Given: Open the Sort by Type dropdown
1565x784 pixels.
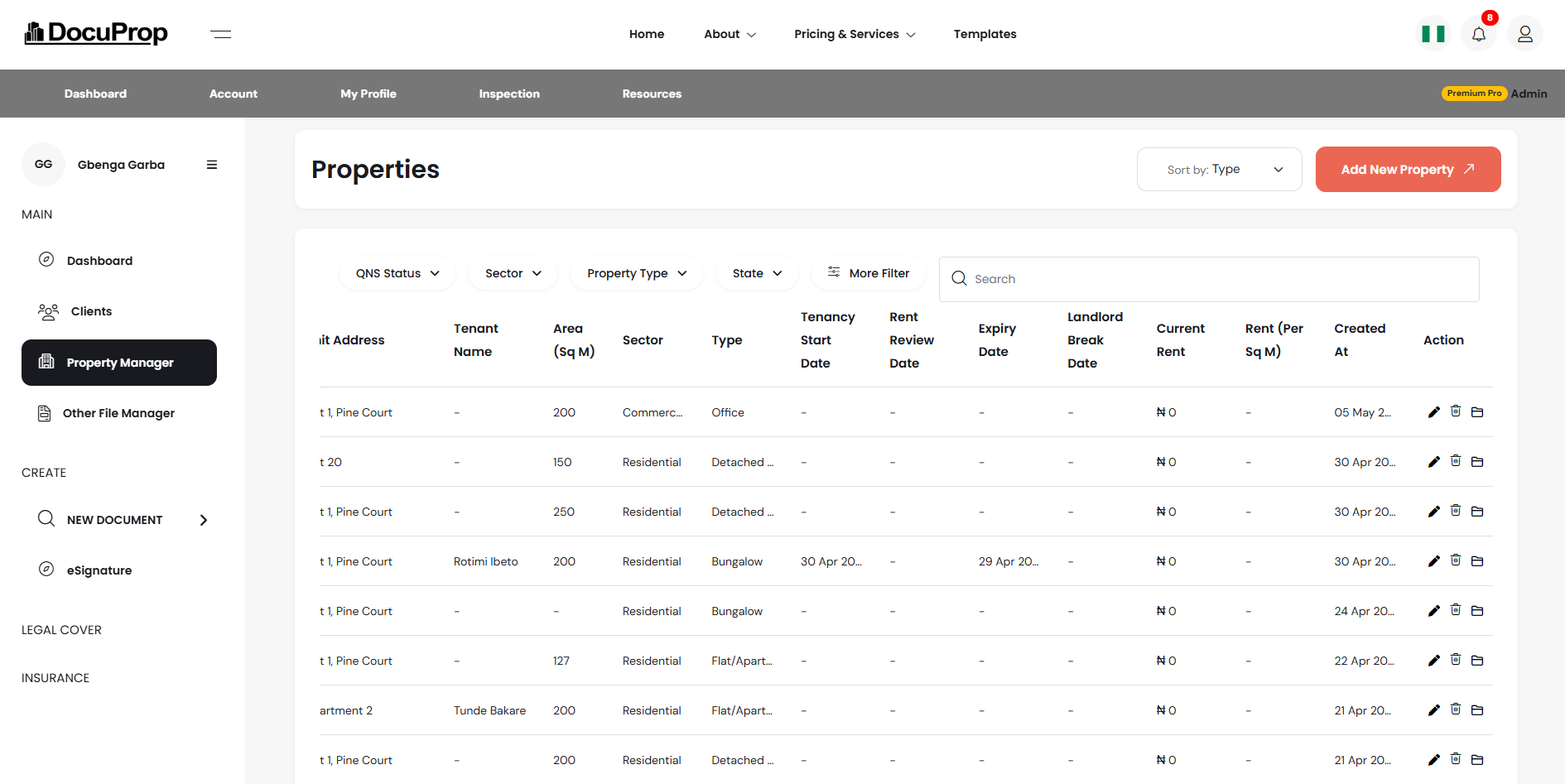Looking at the screenshot, I should (1219, 169).
